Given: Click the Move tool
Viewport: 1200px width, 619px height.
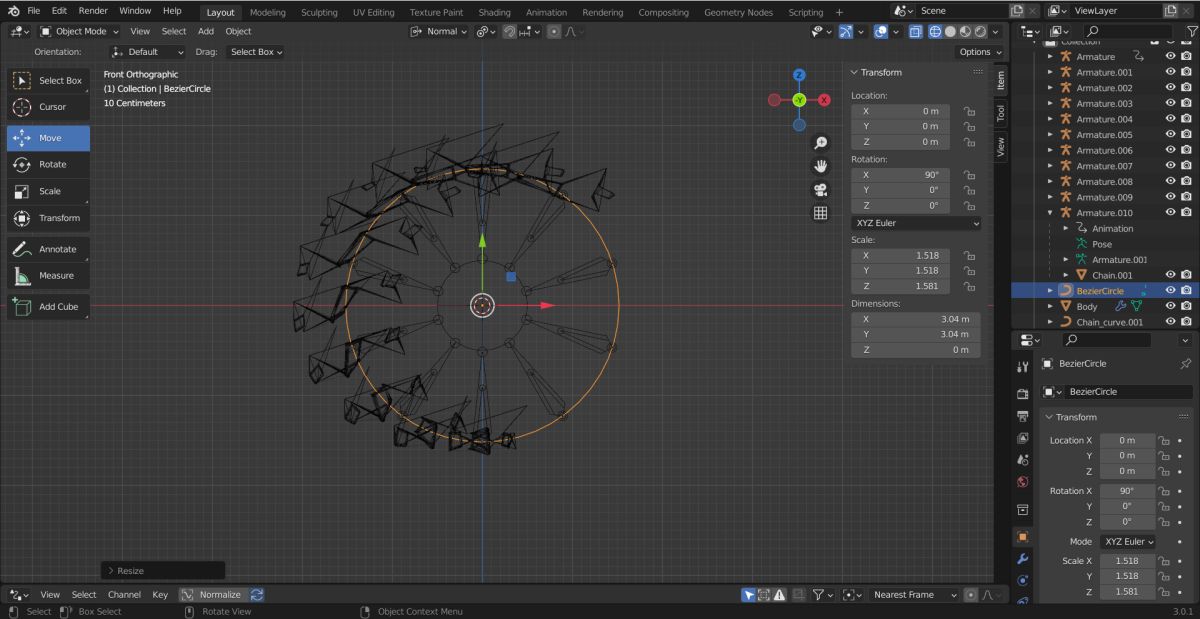Looking at the screenshot, I should (x=48, y=138).
